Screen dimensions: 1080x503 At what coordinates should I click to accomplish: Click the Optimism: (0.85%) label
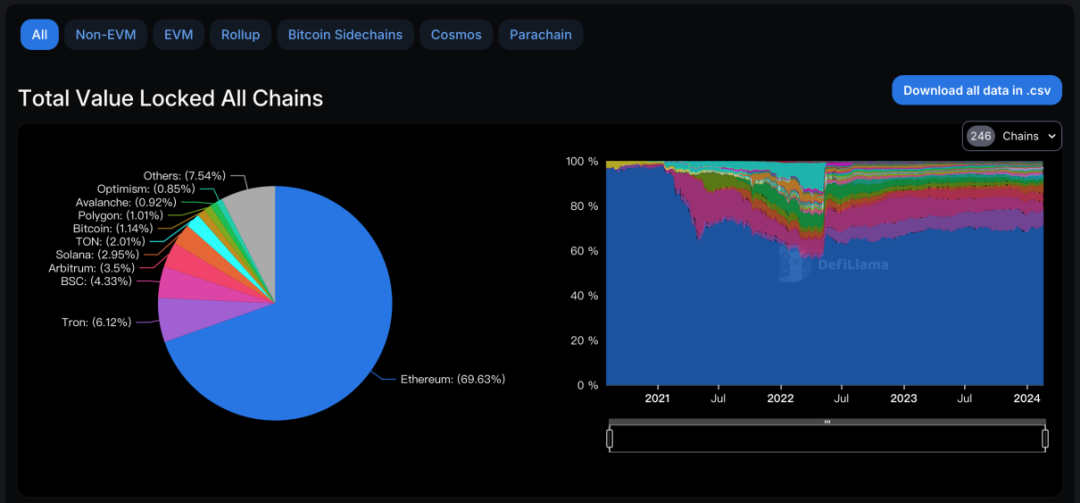coord(147,188)
